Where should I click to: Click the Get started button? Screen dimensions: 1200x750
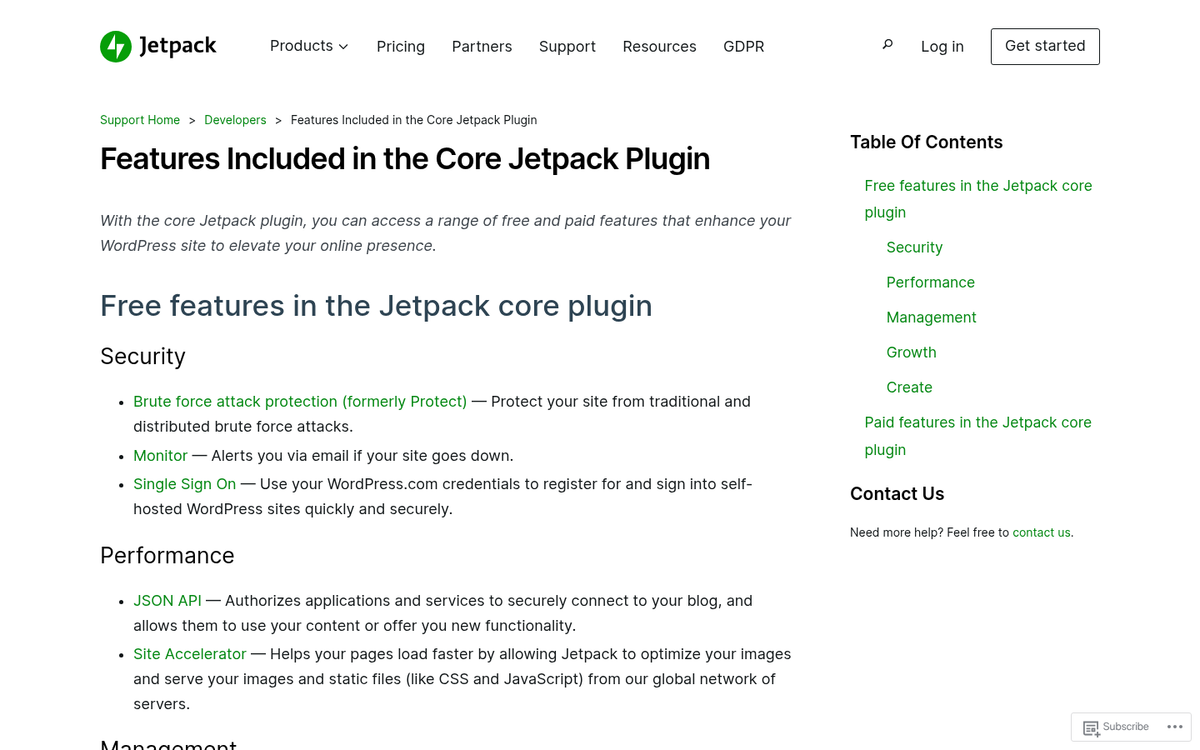pos(1045,46)
